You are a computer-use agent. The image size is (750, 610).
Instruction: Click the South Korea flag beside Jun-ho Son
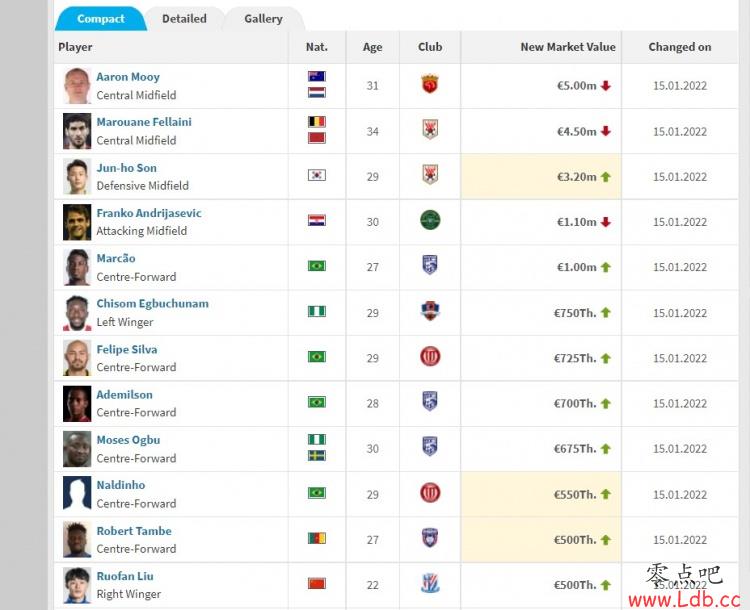pyautogui.click(x=317, y=175)
